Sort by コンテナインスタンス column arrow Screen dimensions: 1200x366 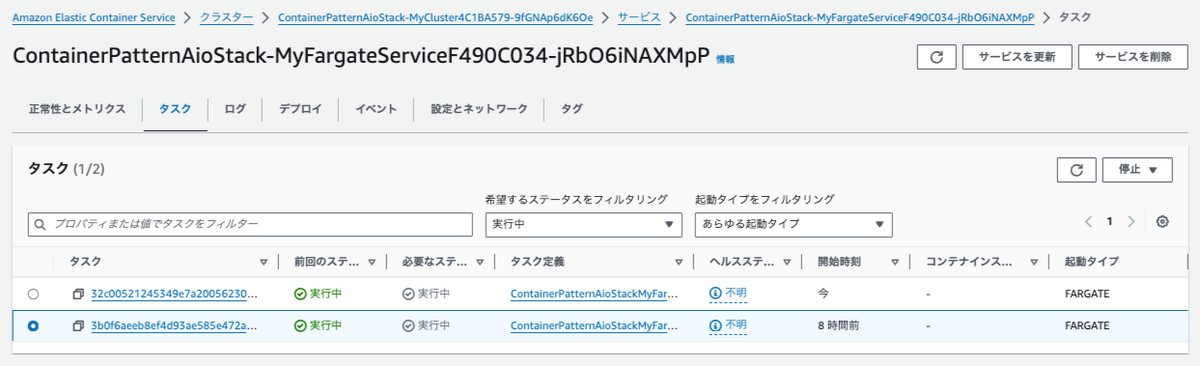pyautogui.click(x=1033, y=262)
